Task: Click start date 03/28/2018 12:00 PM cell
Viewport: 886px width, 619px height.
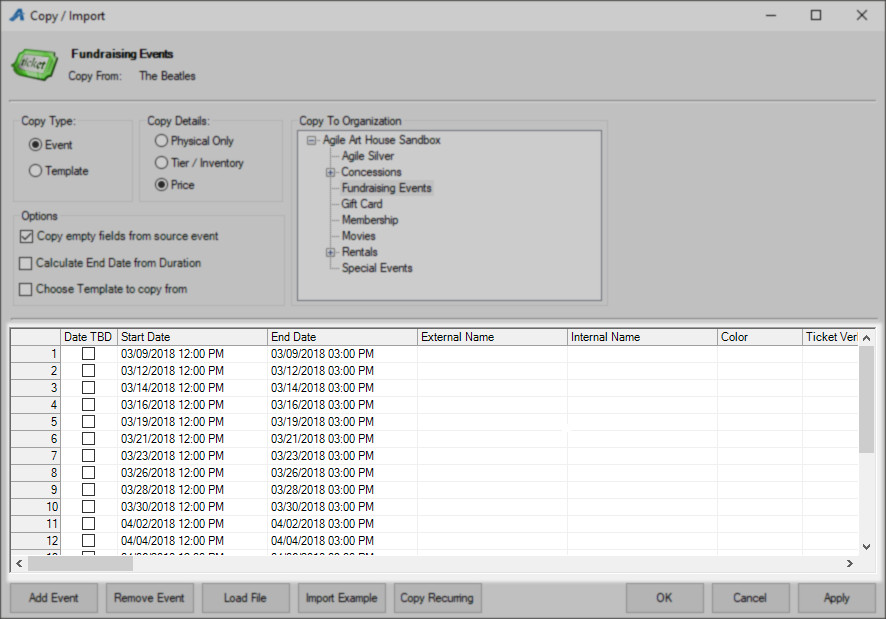Action: 192,490
